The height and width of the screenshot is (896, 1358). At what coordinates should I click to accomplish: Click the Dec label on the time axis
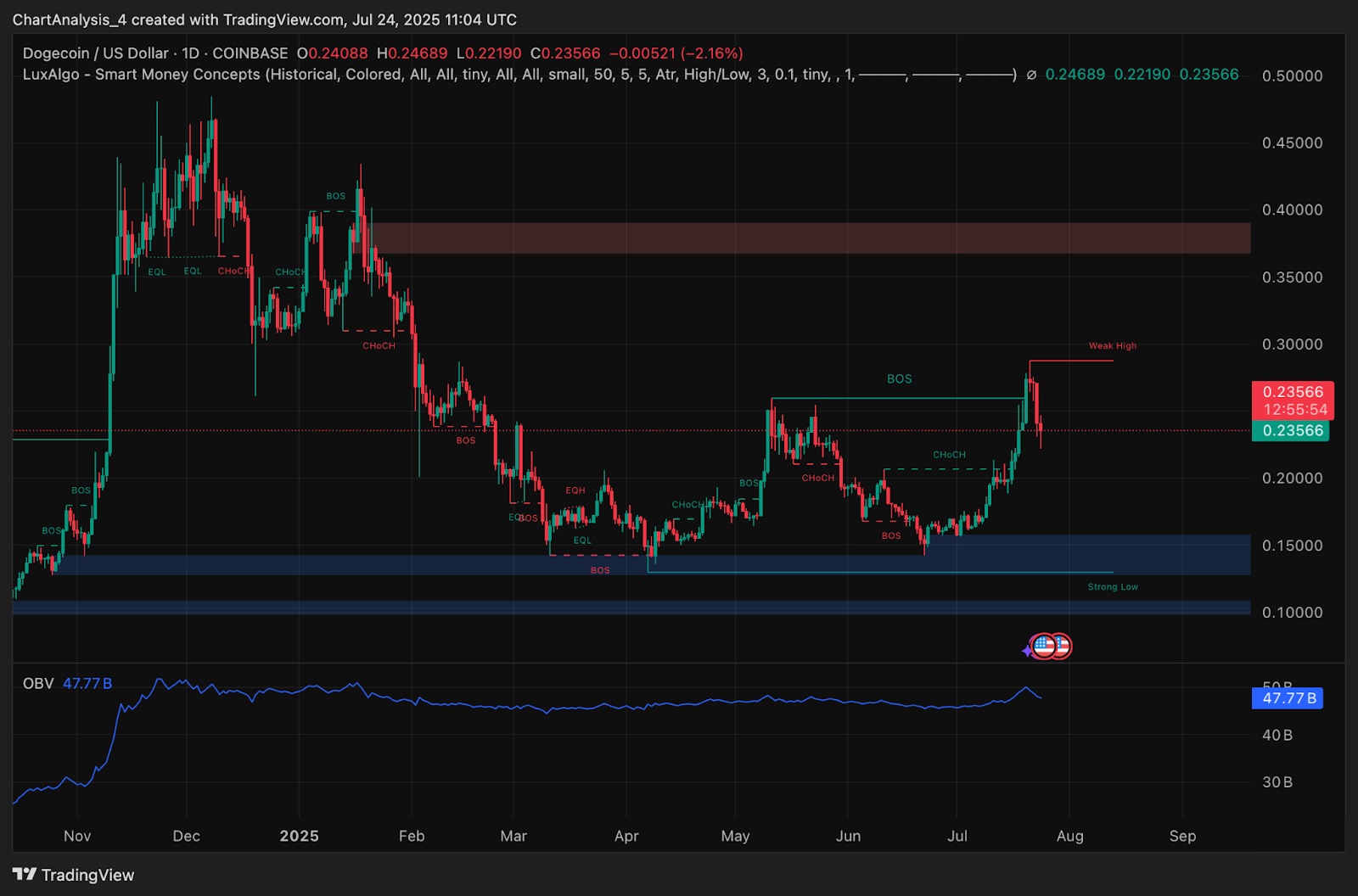tap(187, 837)
